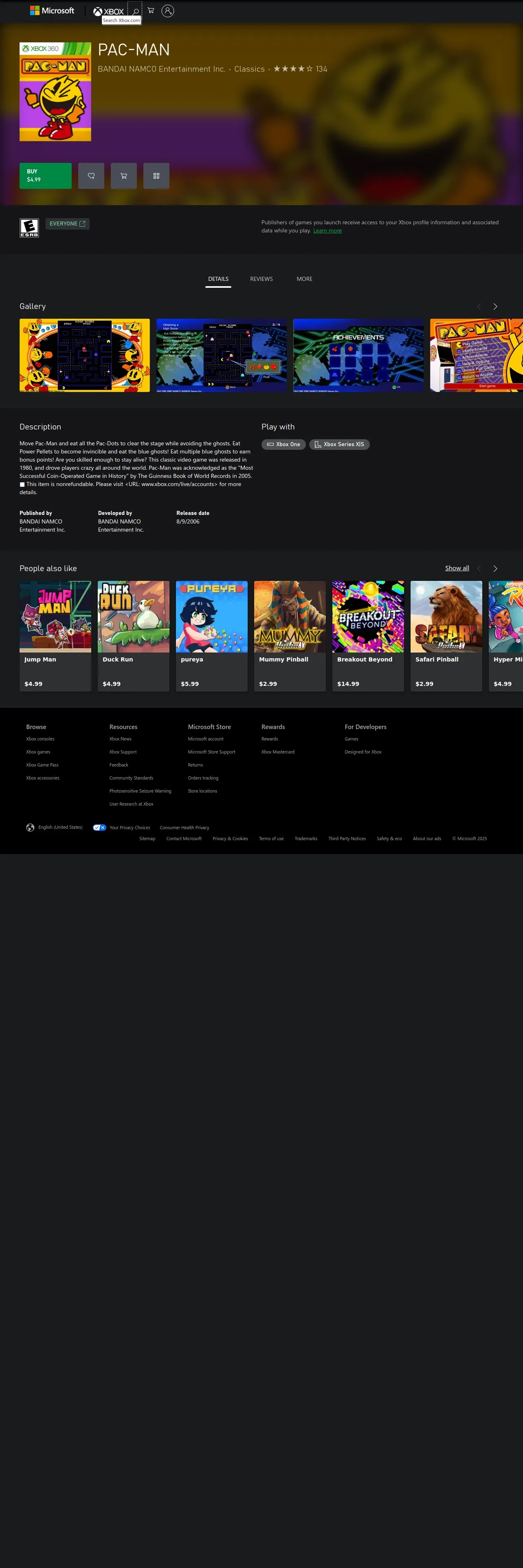Go to previous Gallery images arrow
Screen dimensions: 523x1568
click(x=479, y=306)
